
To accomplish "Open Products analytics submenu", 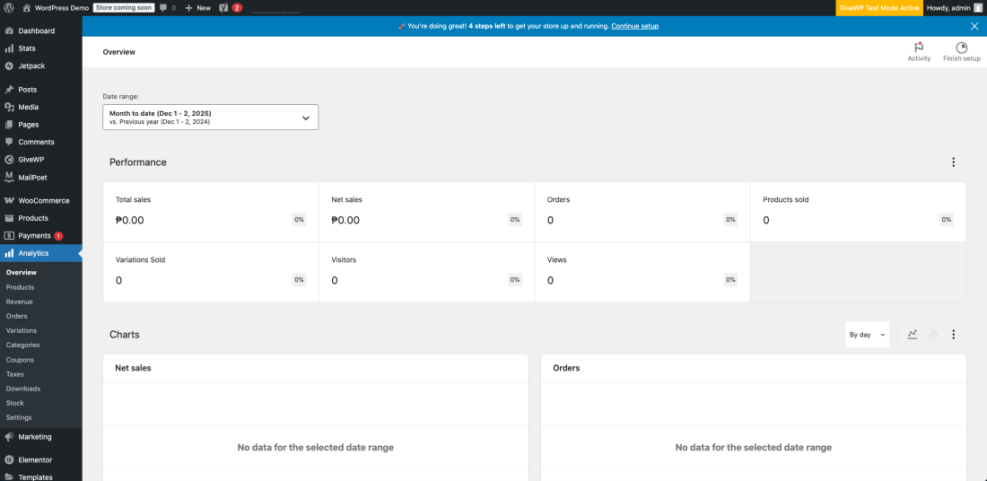I will coord(20,287).
